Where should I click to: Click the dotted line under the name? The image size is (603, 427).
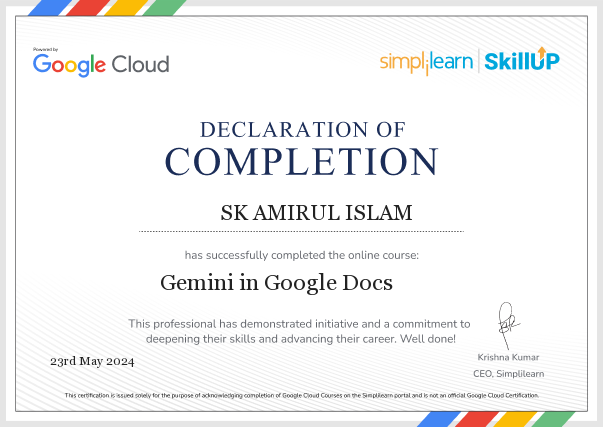tap(301, 232)
